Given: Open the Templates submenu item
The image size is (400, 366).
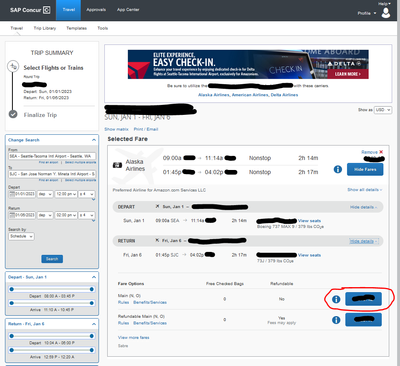Looking at the screenshot, I should 76,28.
